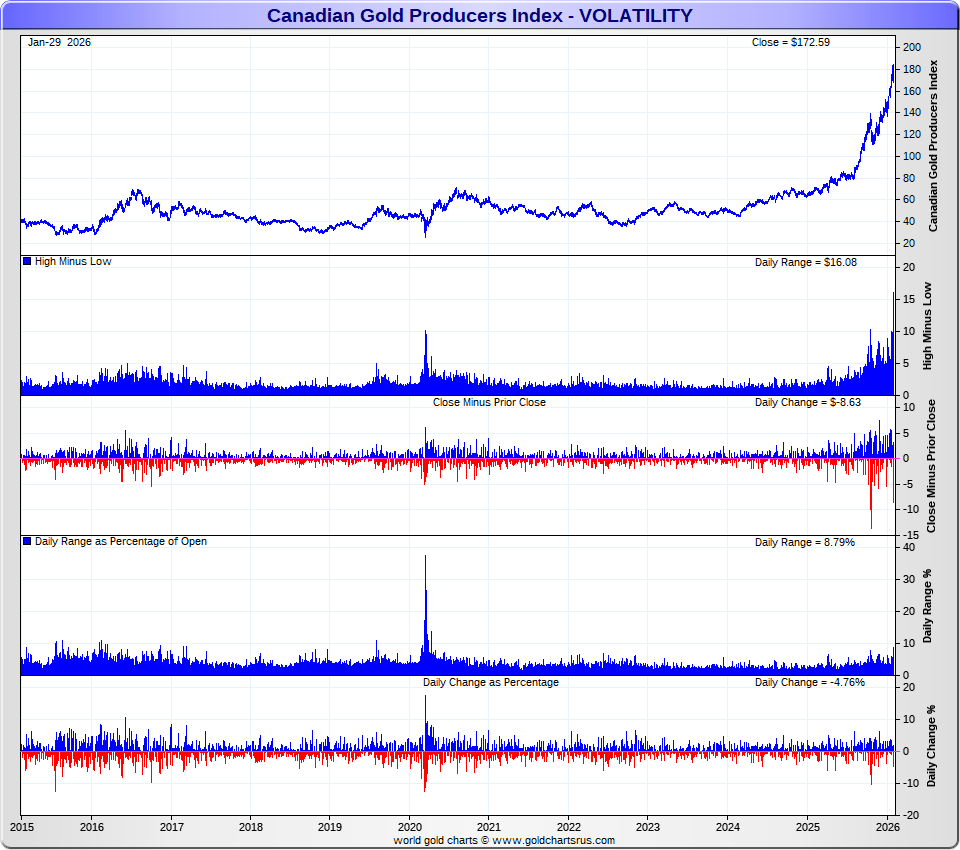Click the 2015 marker on the time axis
960x850 pixels.
[22, 827]
